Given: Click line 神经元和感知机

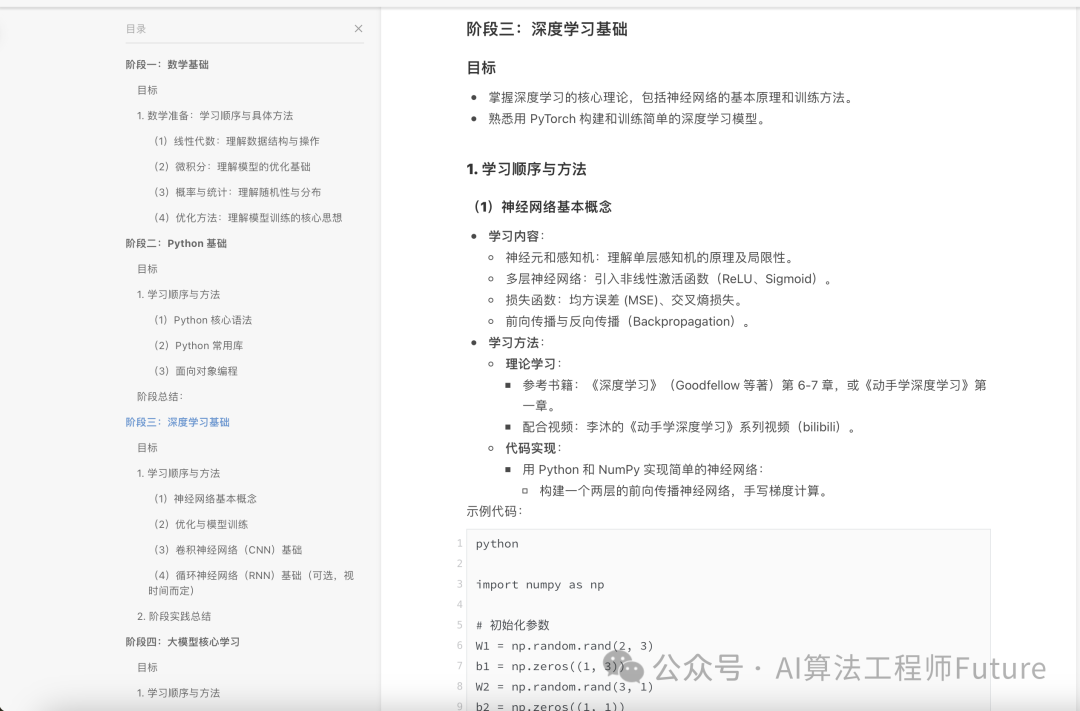Looking at the screenshot, I should point(651,257).
